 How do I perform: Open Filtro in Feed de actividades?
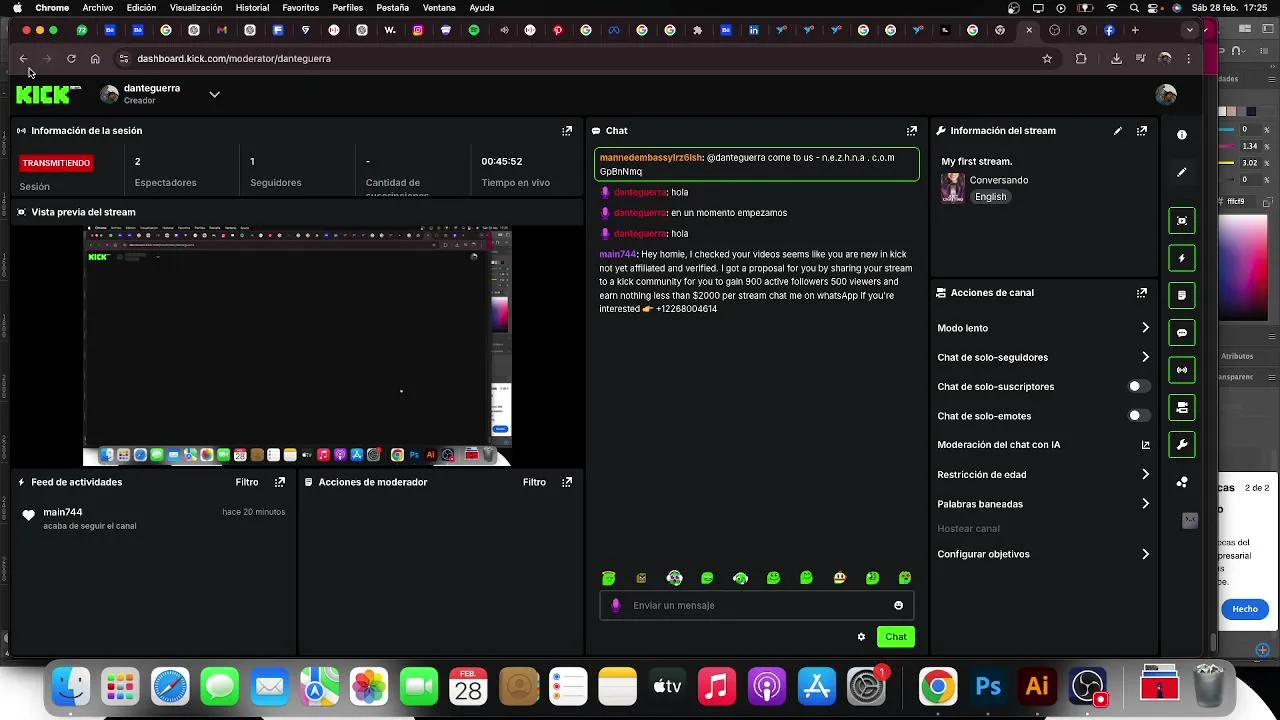click(247, 482)
